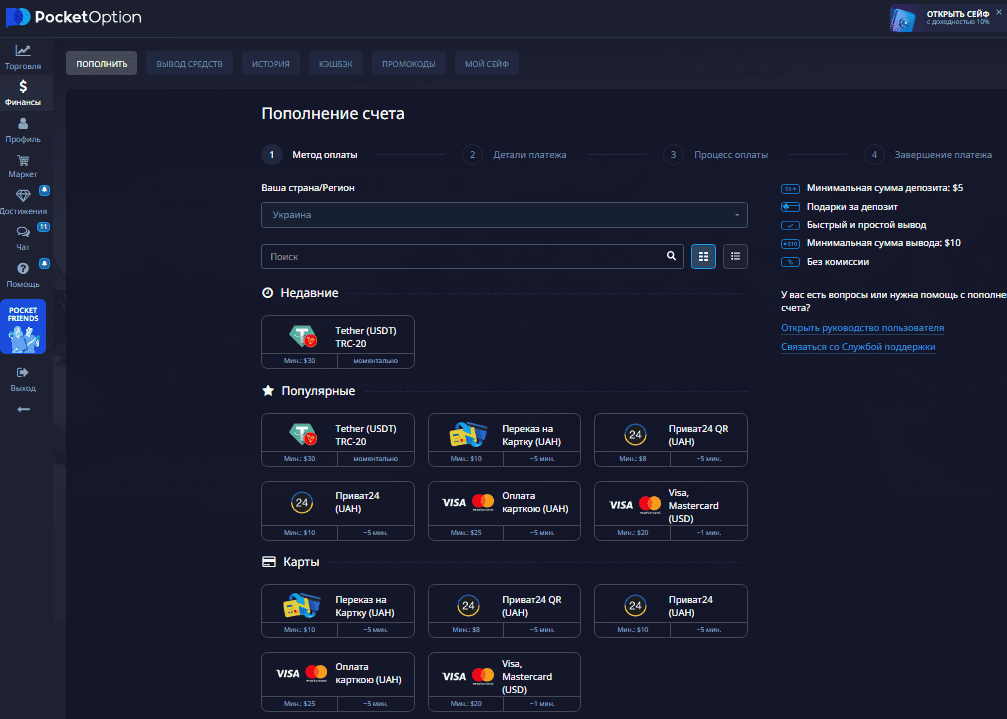Viewport: 1007px width, 719px height.
Task: Choose Оплата карткою (UAH) under Популярные
Action: [504, 511]
